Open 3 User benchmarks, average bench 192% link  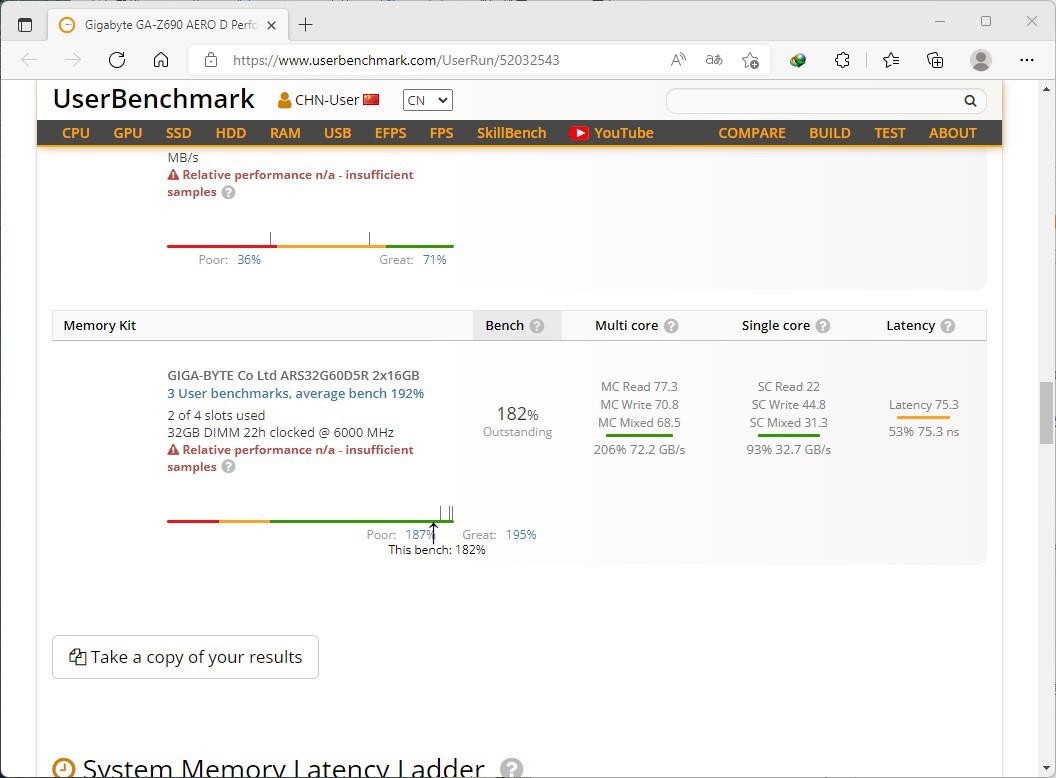click(x=296, y=393)
